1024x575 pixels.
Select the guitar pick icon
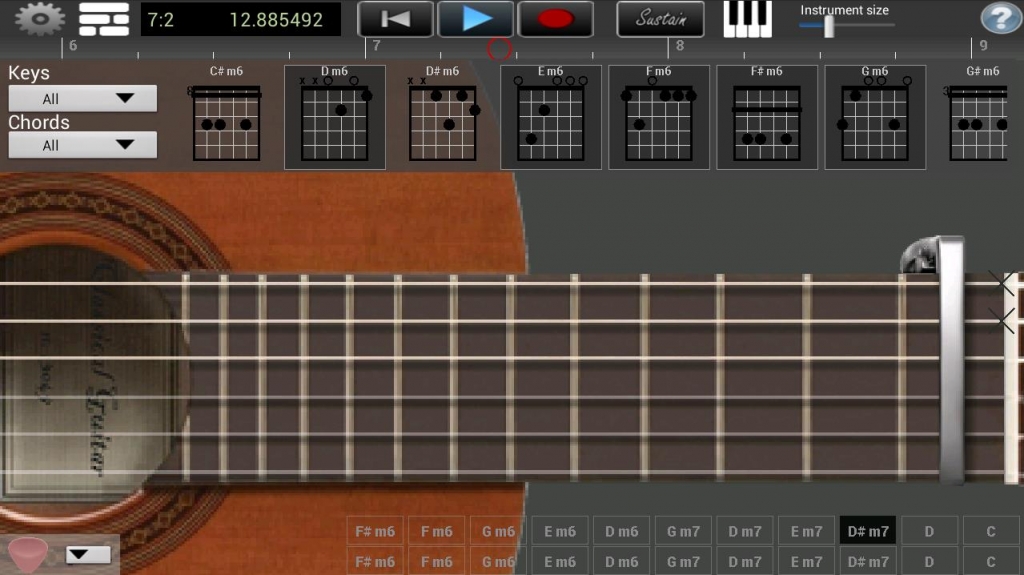coord(27,555)
